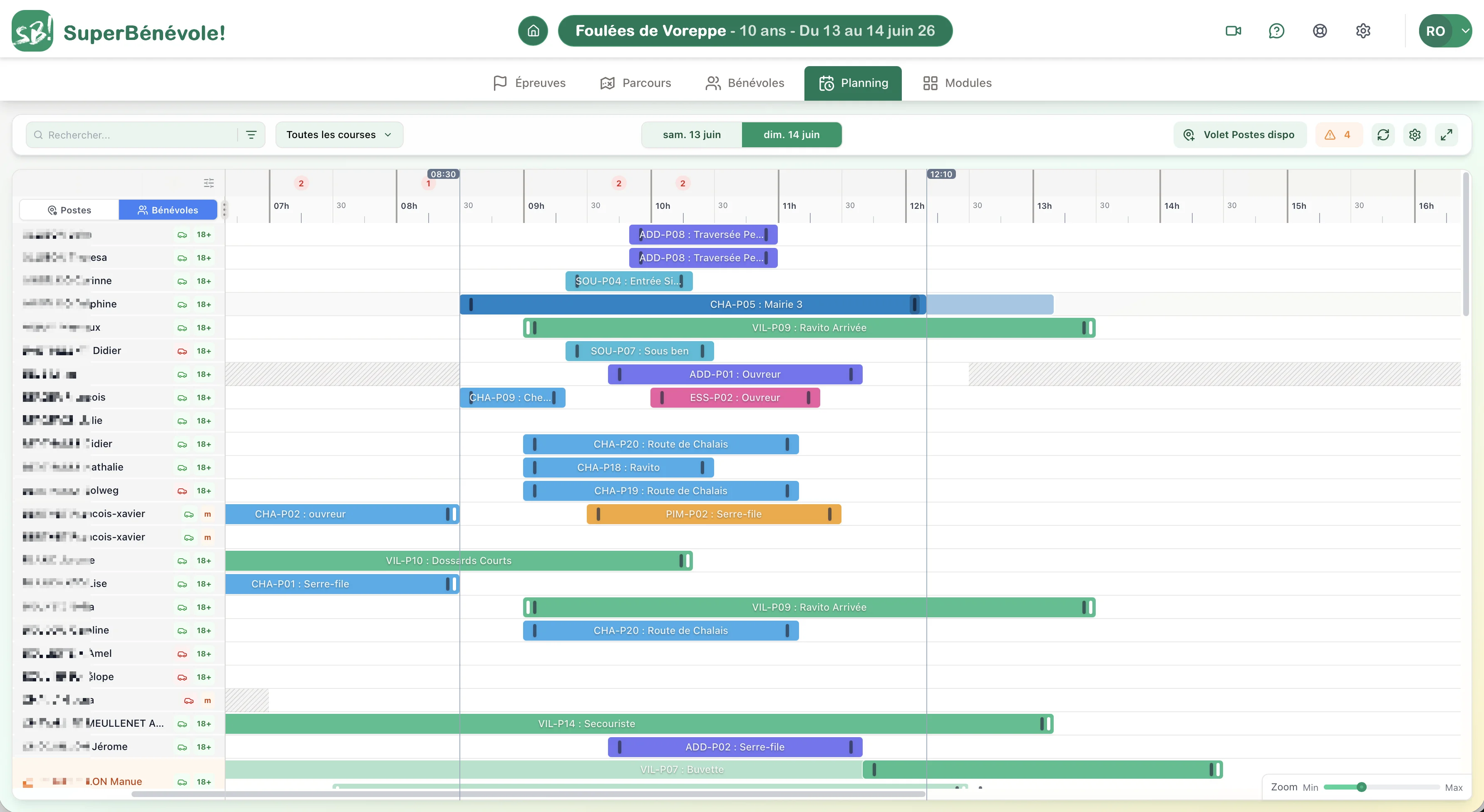Click the 18+ badge on athalie row
Viewport: 1484px width, 812px height.
tap(204, 468)
